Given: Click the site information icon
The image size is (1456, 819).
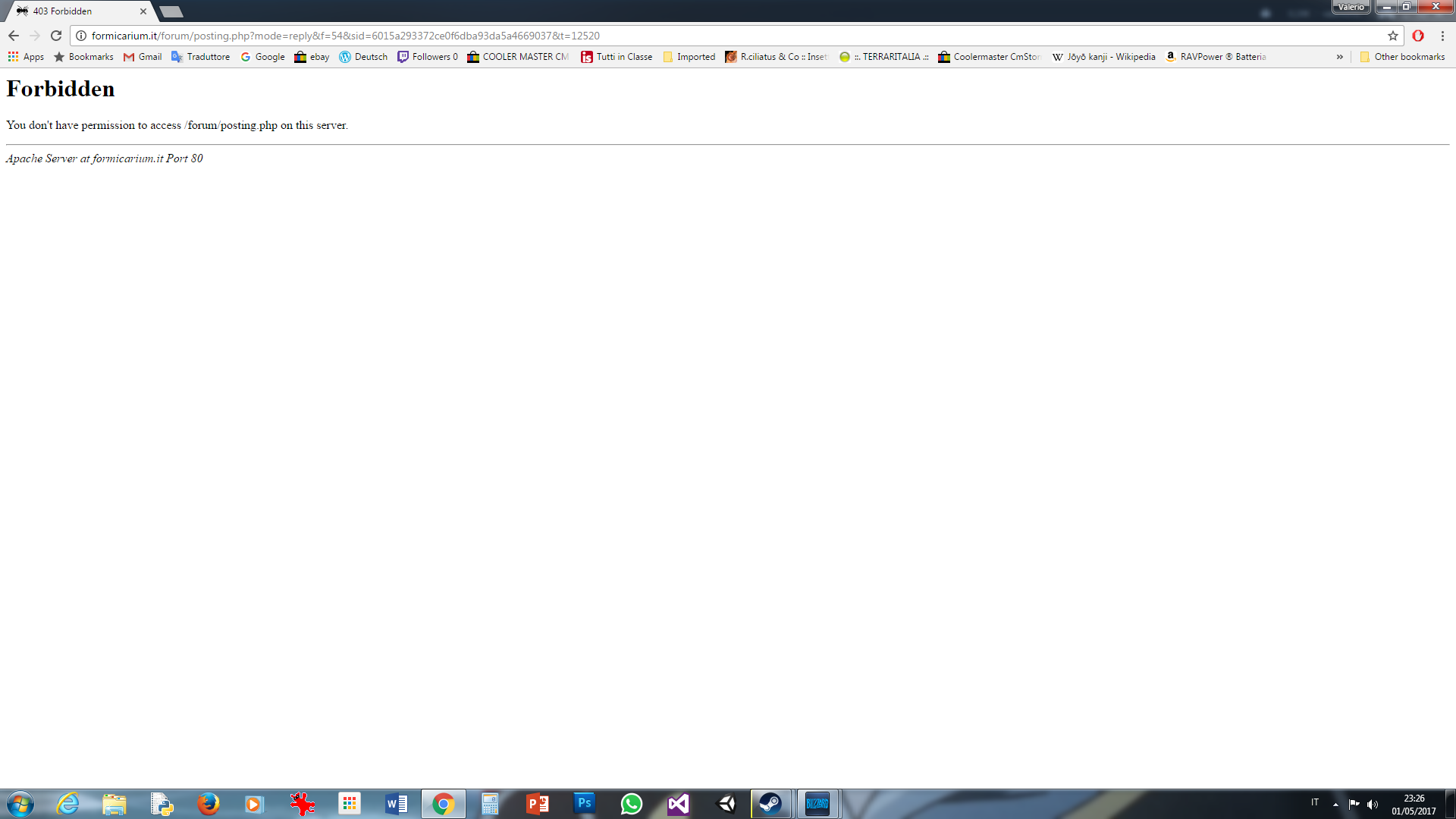Looking at the screenshot, I should [x=81, y=36].
